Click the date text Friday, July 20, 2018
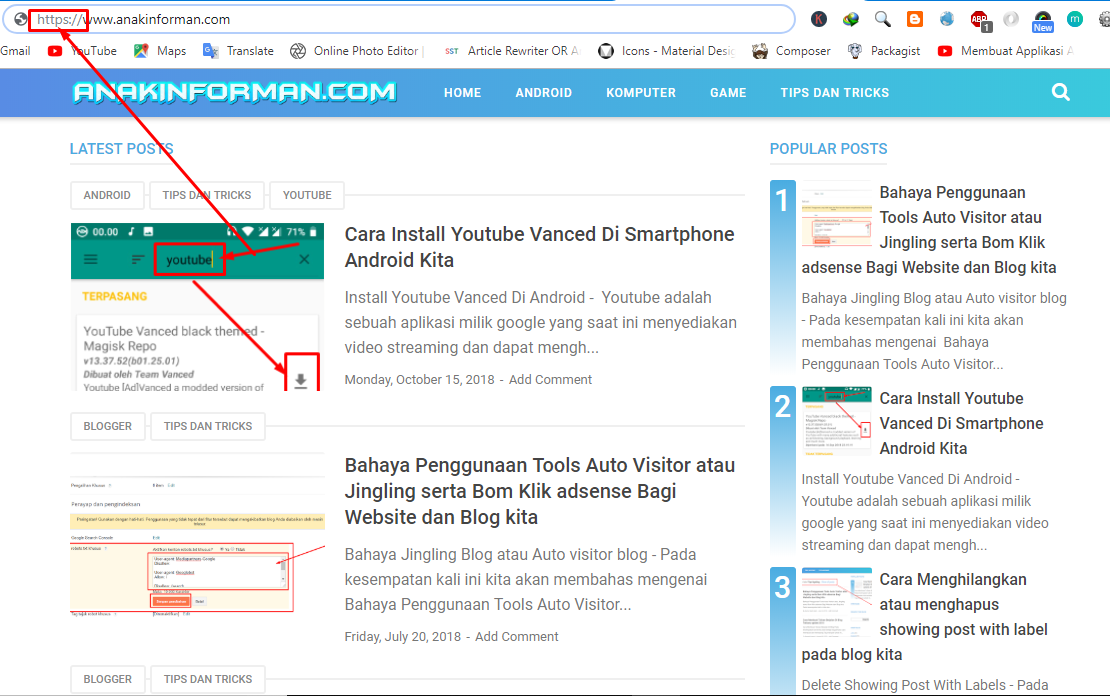 click(x=402, y=637)
